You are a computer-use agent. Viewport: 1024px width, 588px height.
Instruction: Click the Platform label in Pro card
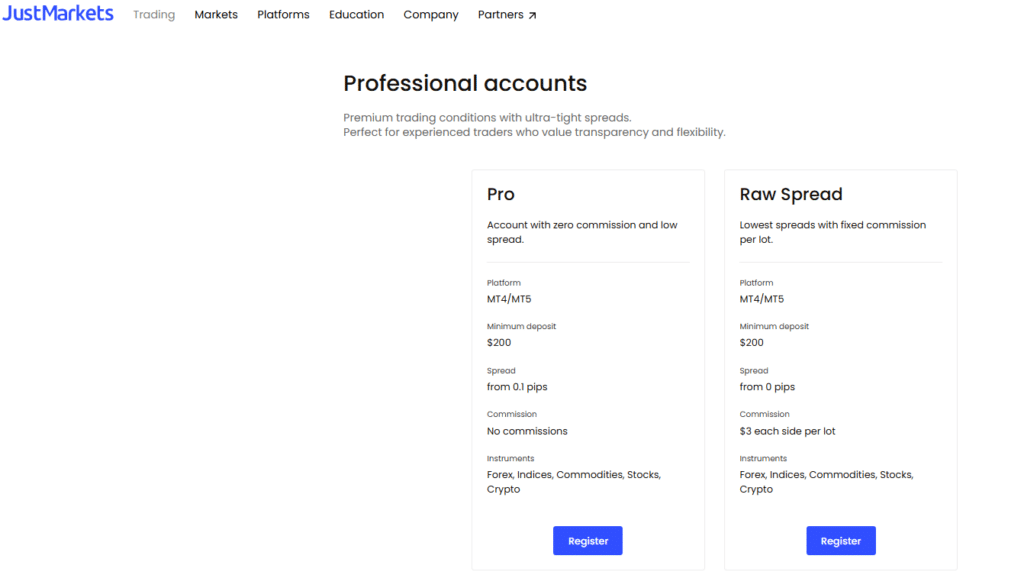[504, 283]
